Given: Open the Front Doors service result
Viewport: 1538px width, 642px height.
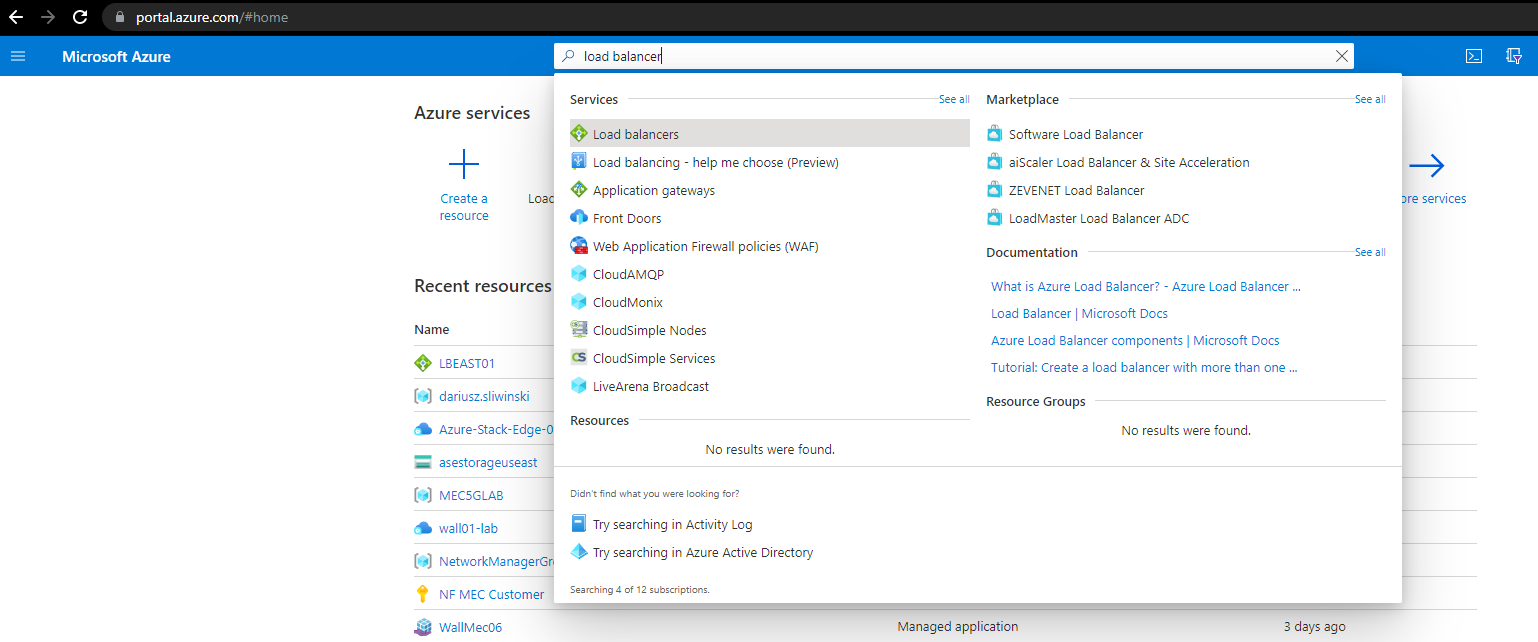Looking at the screenshot, I should click(627, 218).
